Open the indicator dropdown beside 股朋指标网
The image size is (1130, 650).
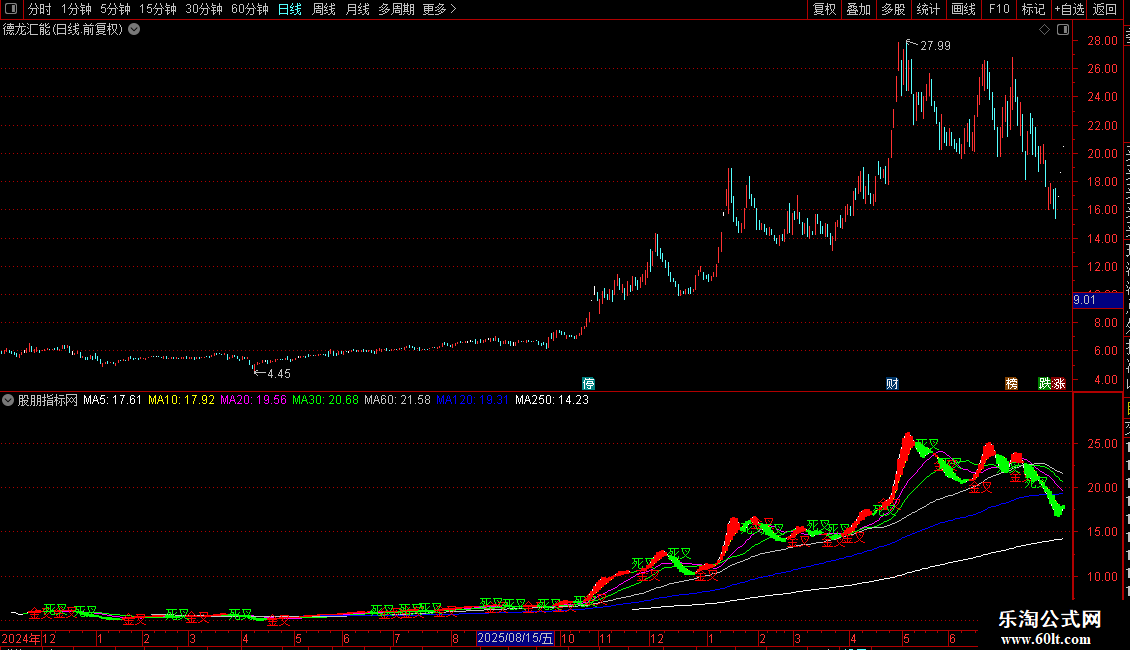coord(8,400)
